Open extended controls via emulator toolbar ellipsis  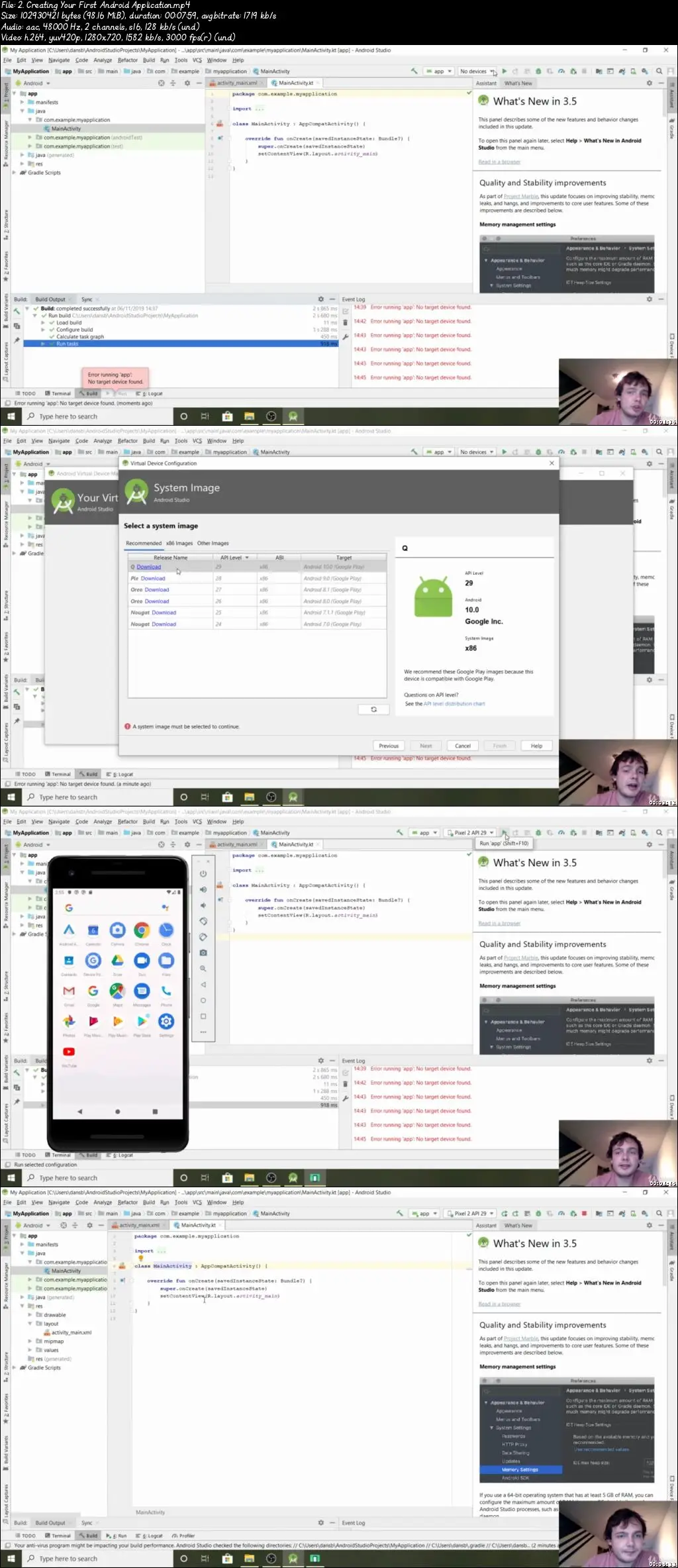[203, 1032]
